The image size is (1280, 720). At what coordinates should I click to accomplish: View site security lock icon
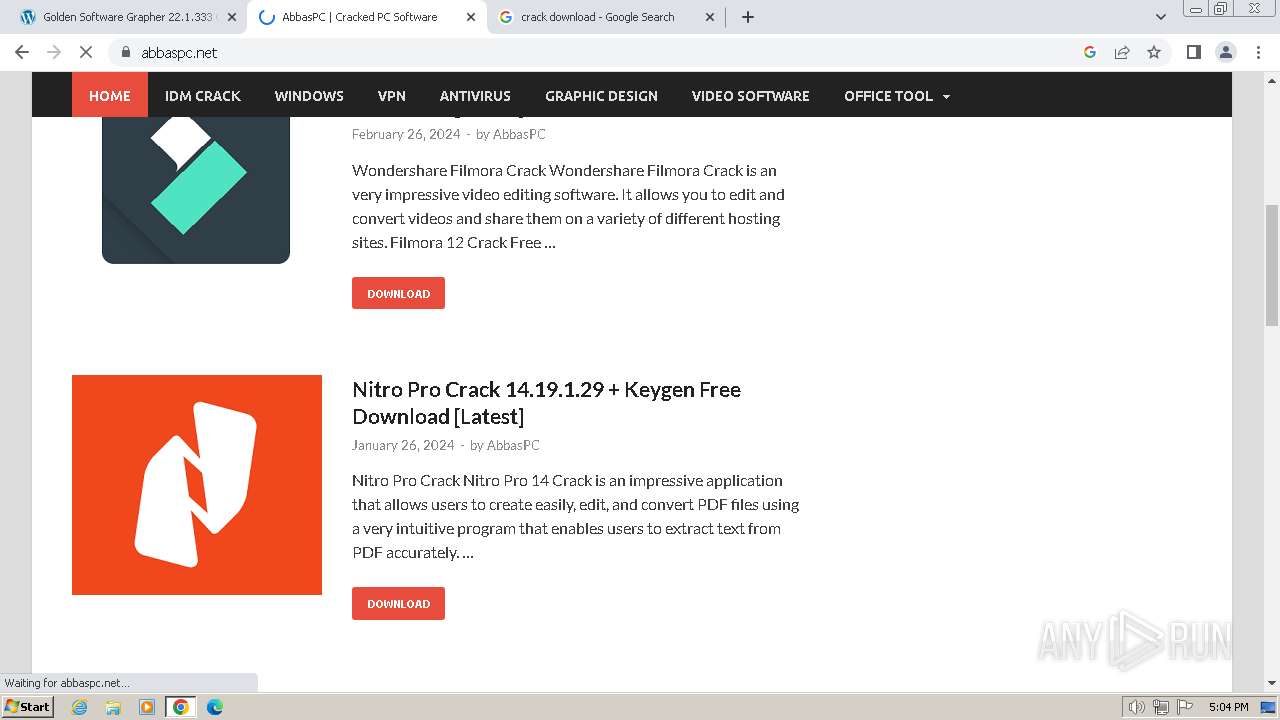pyautogui.click(x=125, y=52)
